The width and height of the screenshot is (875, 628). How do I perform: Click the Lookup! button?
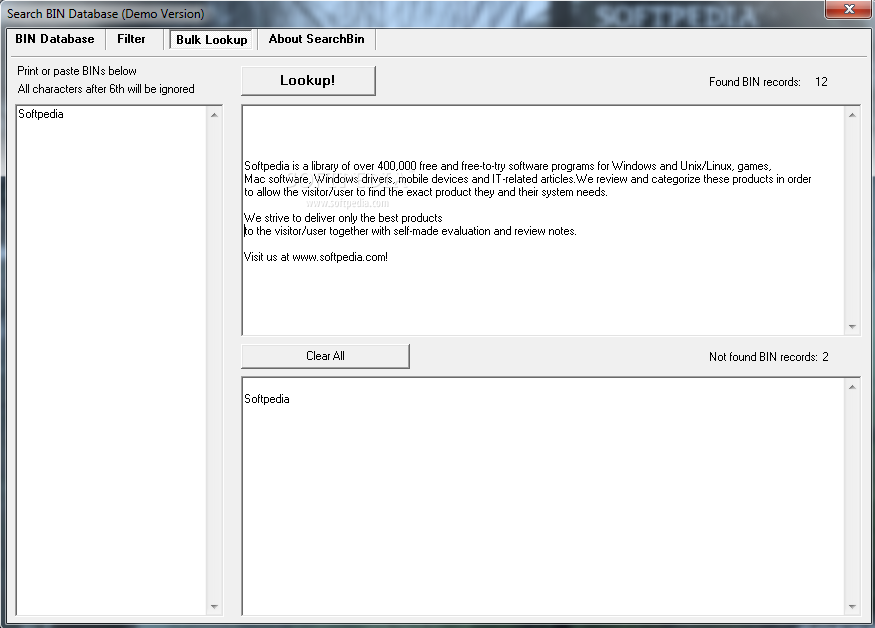[x=308, y=80]
